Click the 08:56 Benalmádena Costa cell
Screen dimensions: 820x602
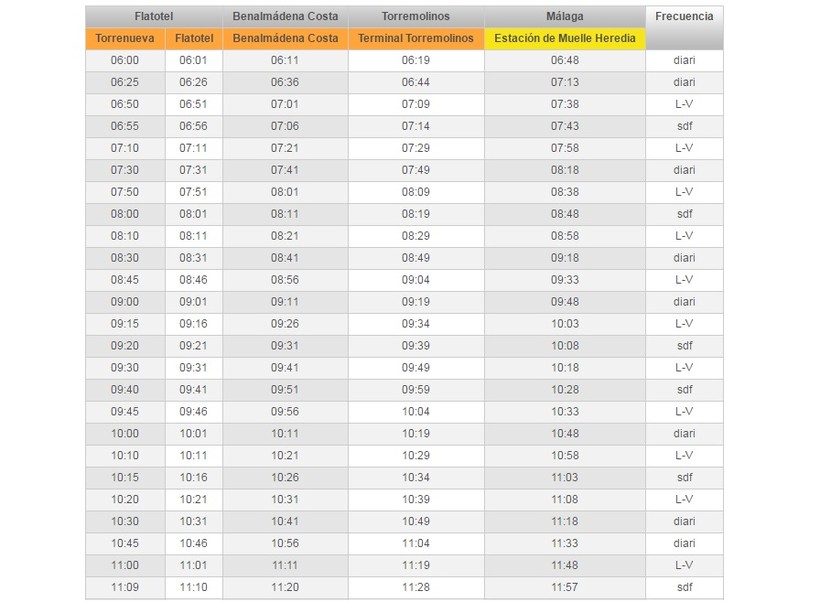[285, 280]
